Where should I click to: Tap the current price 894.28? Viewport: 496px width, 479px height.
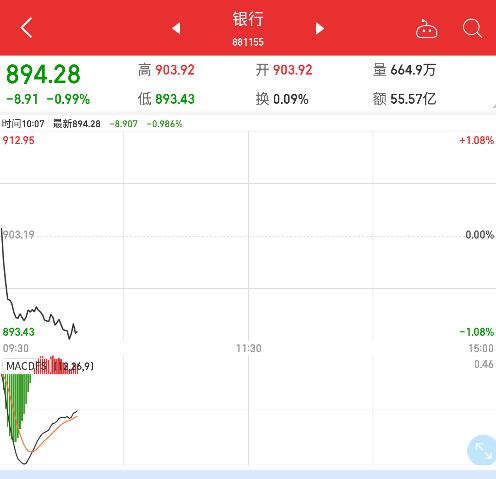[43, 74]
